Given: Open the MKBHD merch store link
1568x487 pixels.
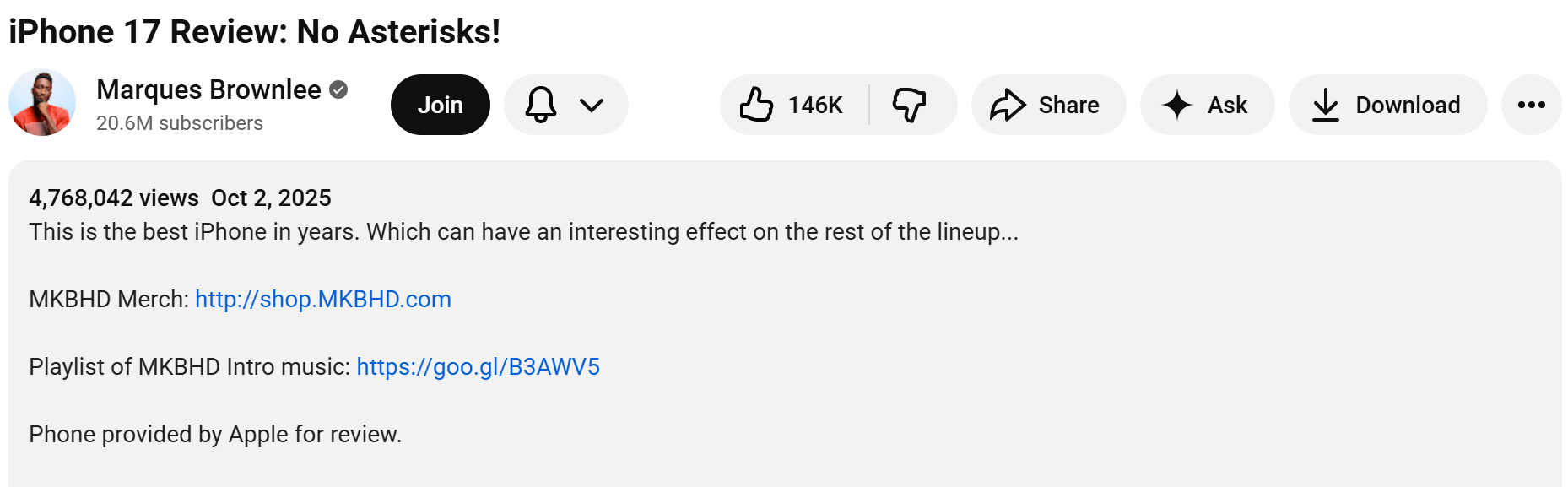Looking at the screenshot, I should (322, 299).
